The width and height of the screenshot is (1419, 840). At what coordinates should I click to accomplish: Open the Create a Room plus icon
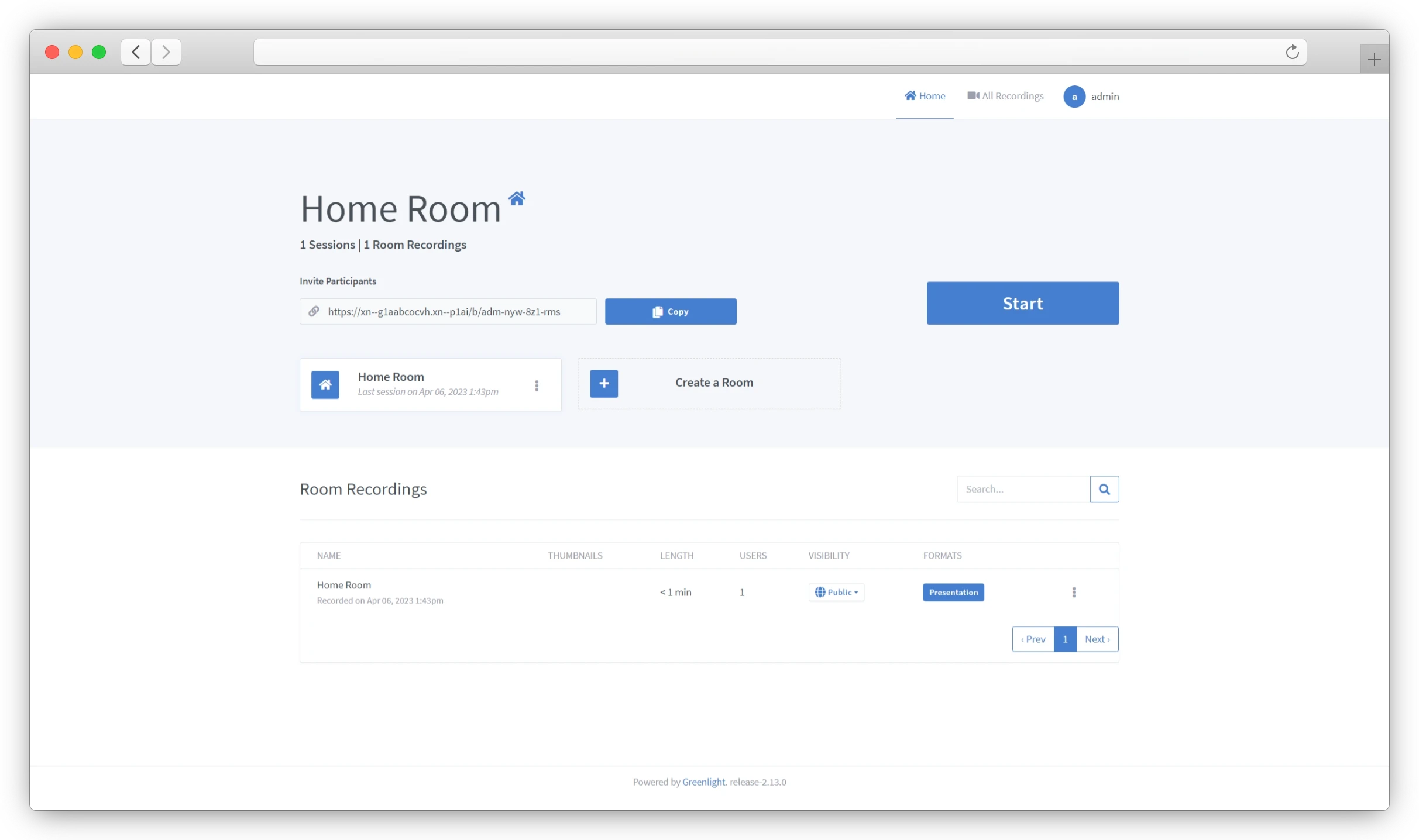pos(604,384)
